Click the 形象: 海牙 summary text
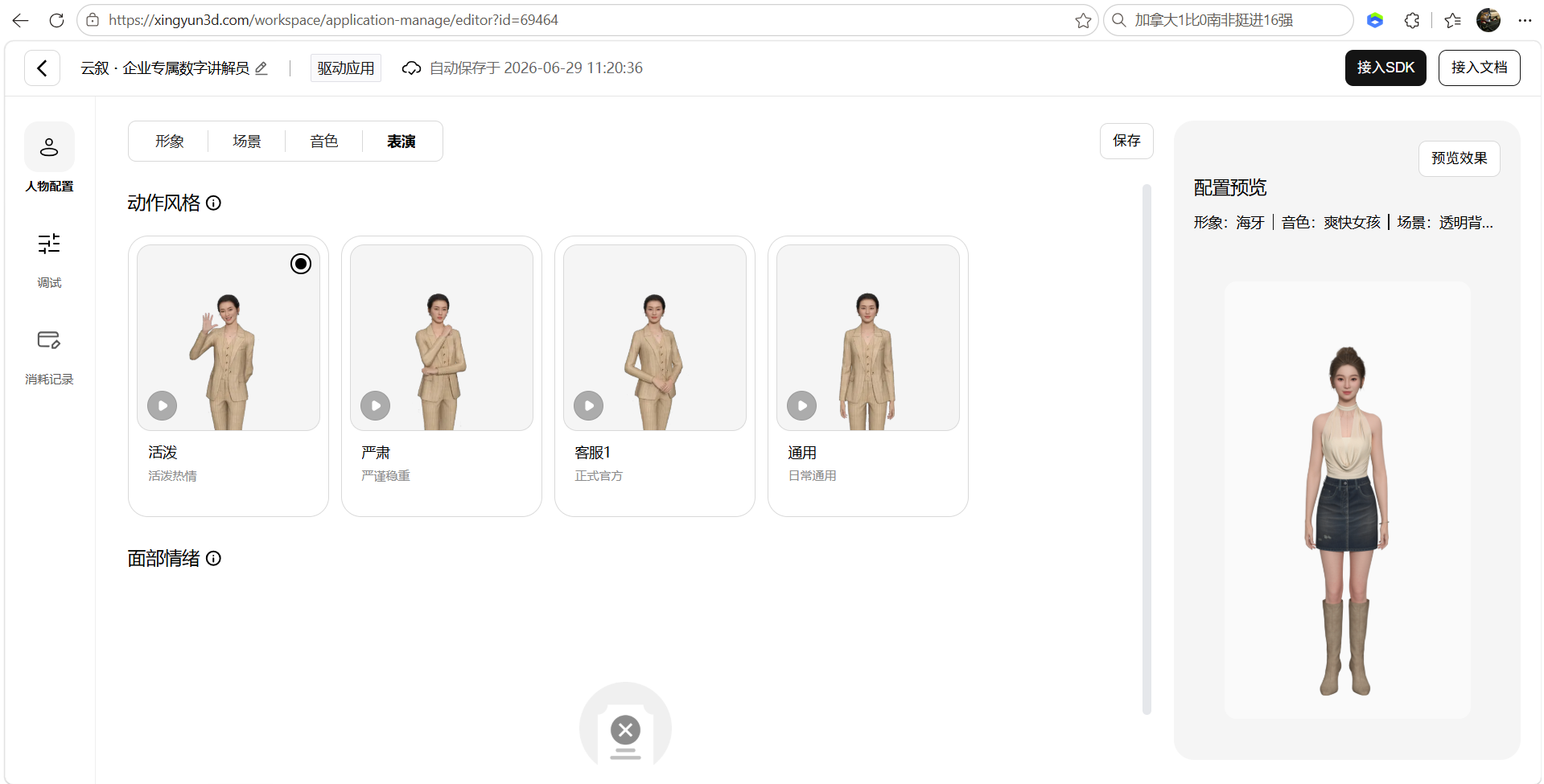Image resolution: width=1544 pixels, height=784 pixels. point(1229,223)
